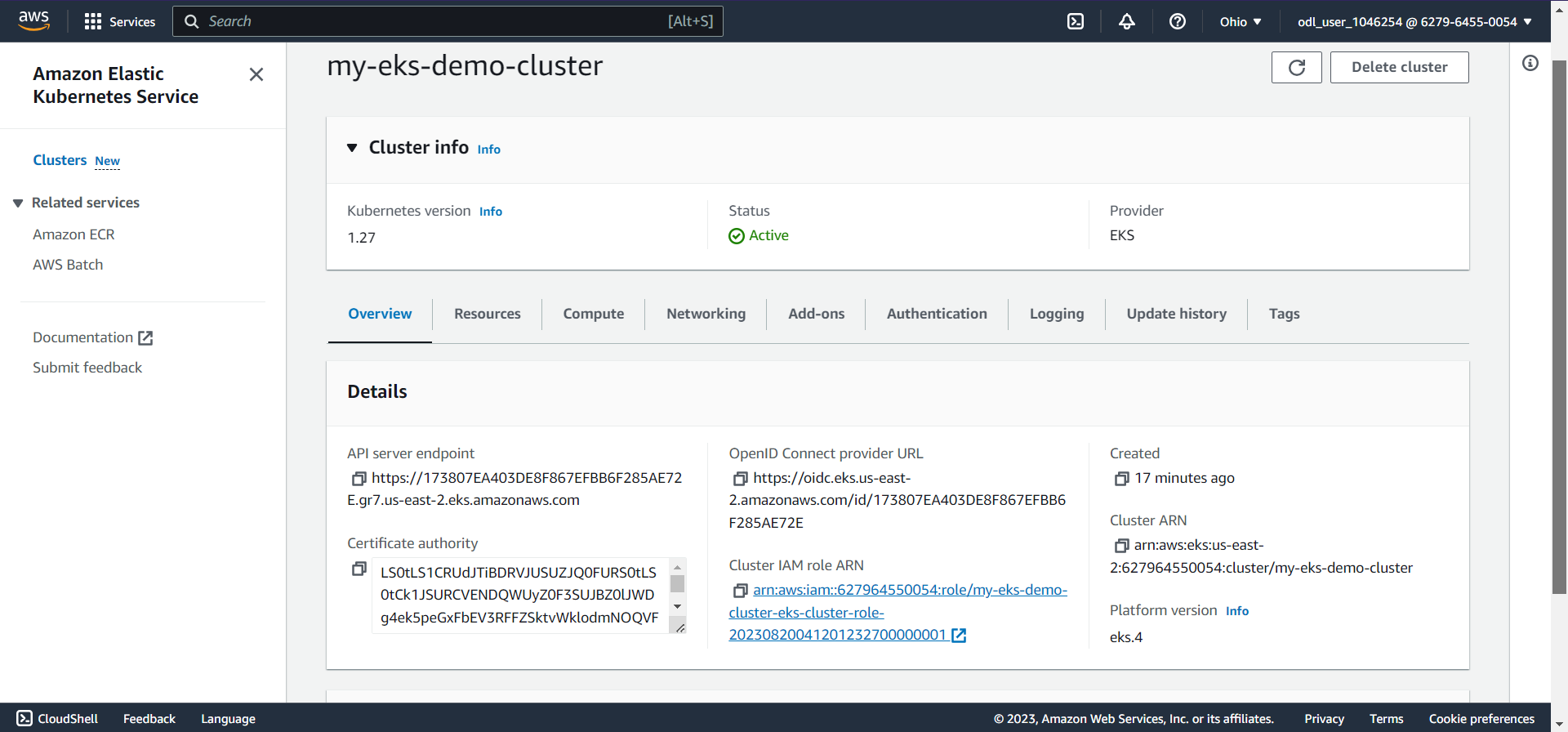Click Info next to Kubernetes version
Image resolution: width=1568 pixels, height=732 pixels.
[491, 212]
